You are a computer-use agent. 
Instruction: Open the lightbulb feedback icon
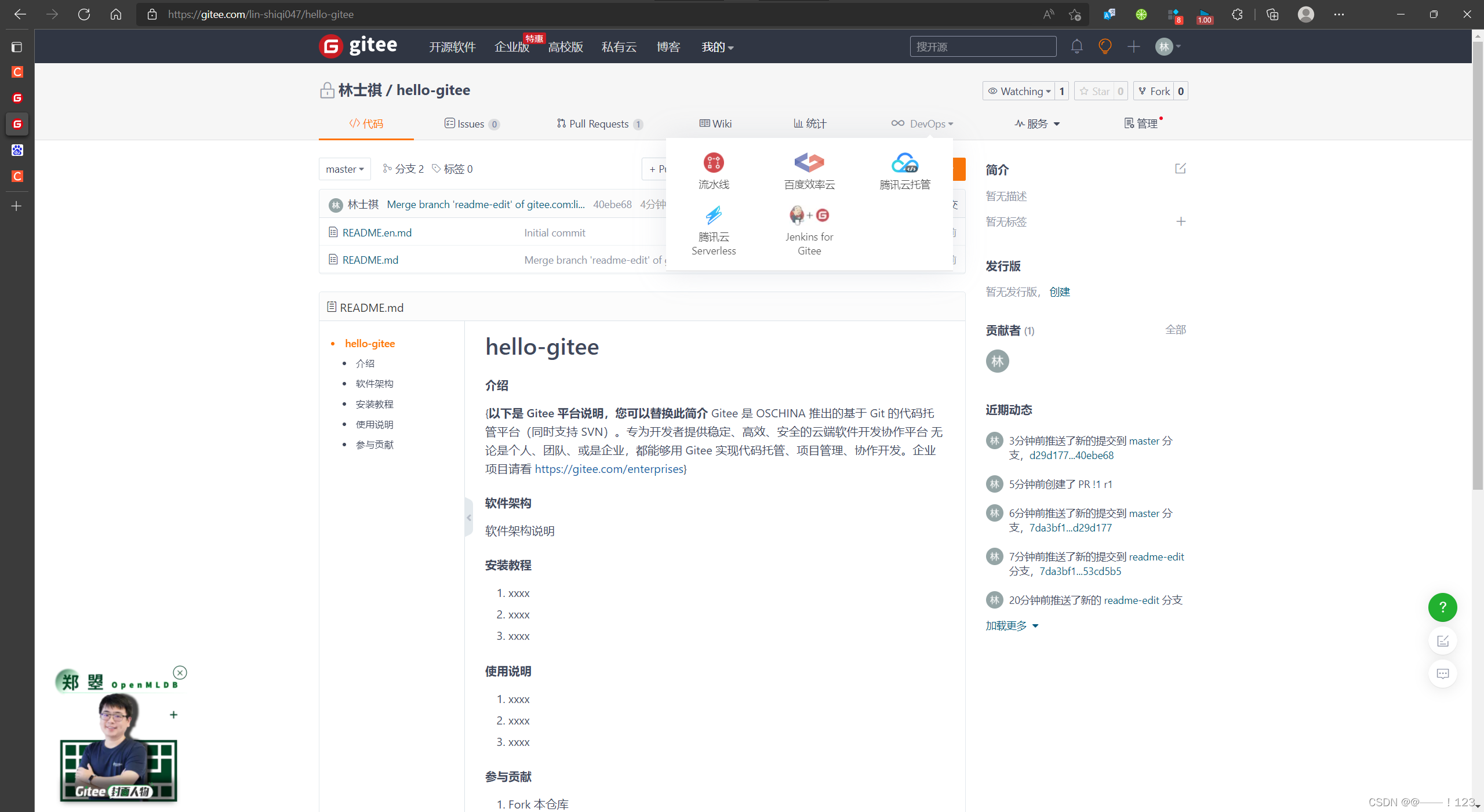pos(1104,46)
